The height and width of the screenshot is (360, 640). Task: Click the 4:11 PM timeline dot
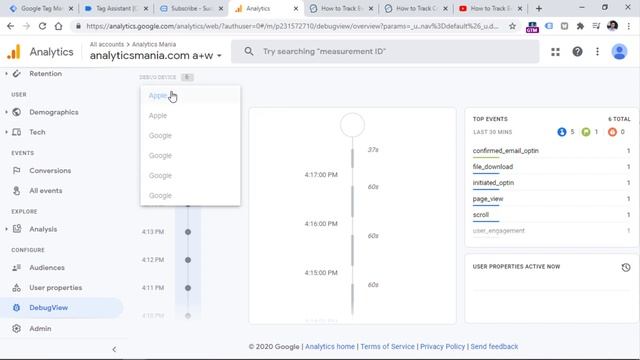coord(188,288)
